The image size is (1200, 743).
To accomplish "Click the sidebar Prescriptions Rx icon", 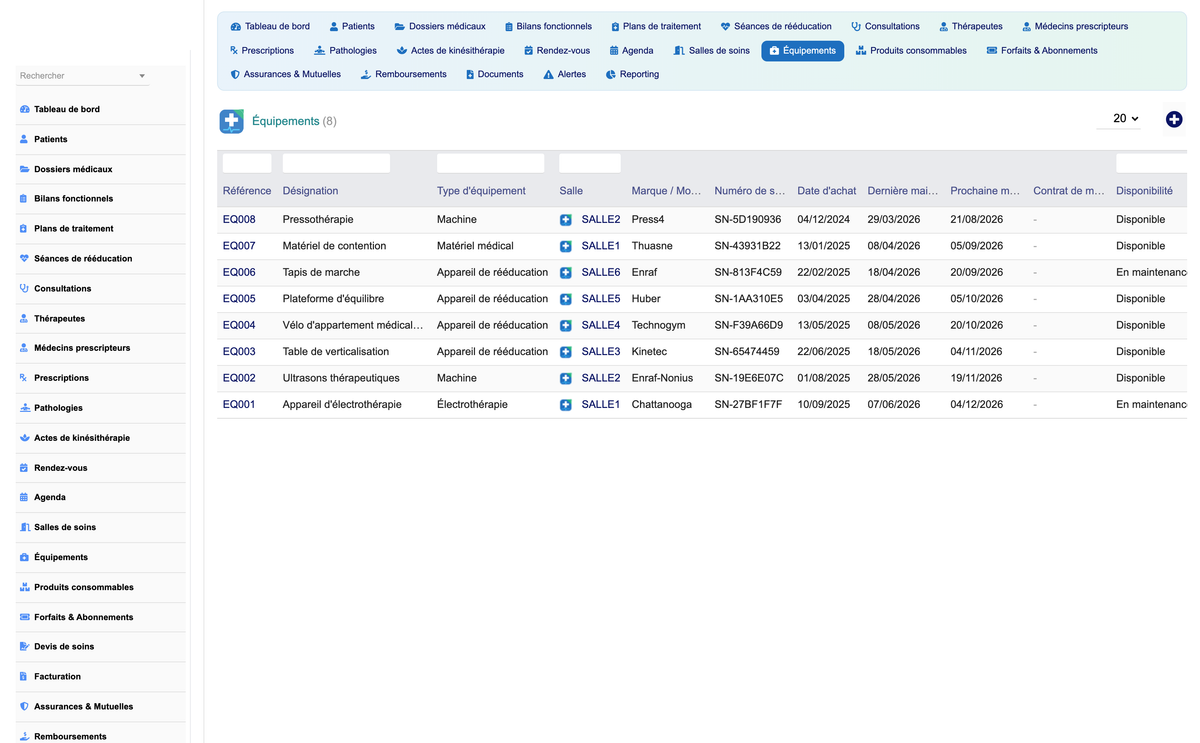I will pyautogui.click(x=24, y=378).
